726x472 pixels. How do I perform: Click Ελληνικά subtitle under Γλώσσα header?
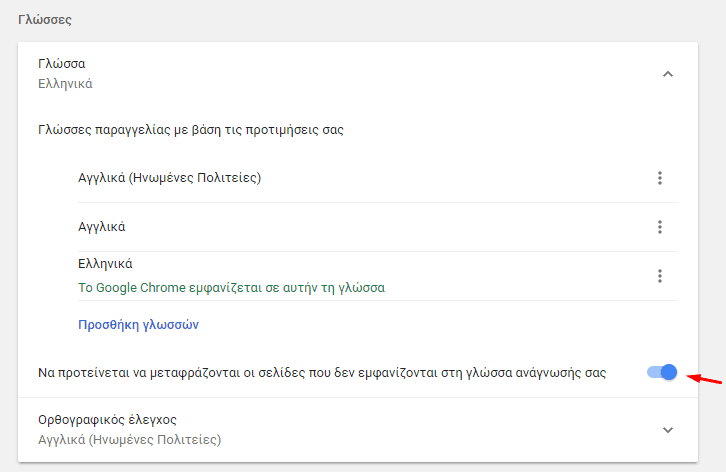pyautogui.click(x=65, y=84)
